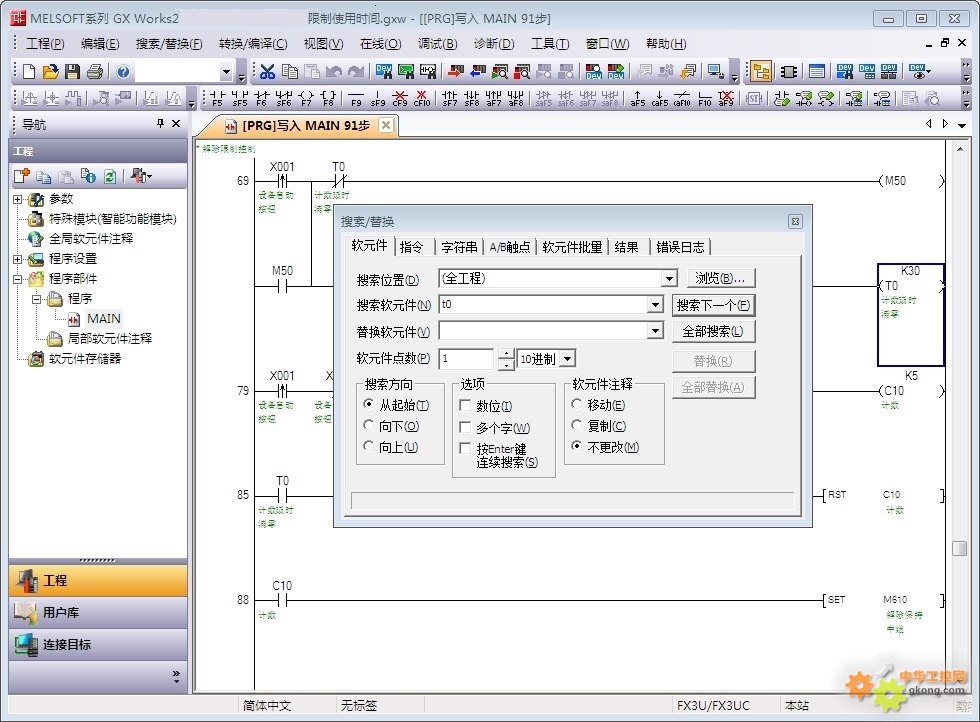Save the project using floppy disk icon
The image size is (980, 722).
coord(72,72)
